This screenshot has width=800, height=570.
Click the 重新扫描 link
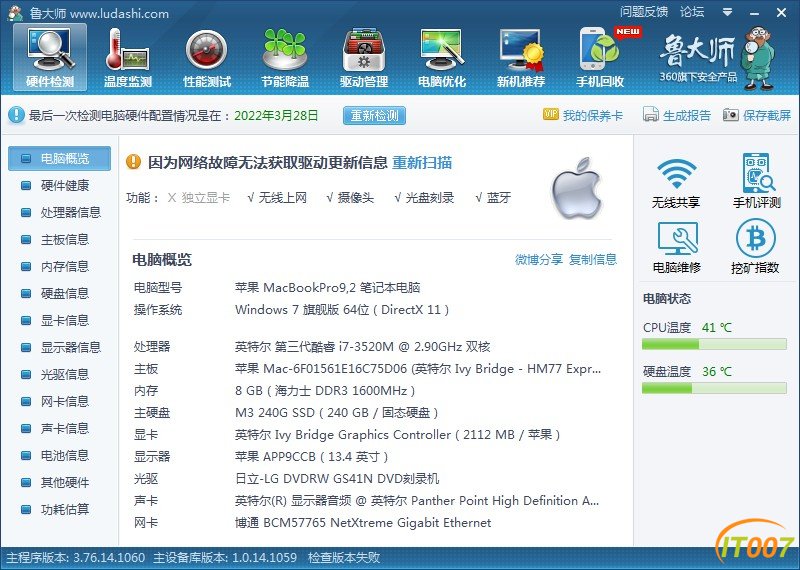tap(422, 163)
